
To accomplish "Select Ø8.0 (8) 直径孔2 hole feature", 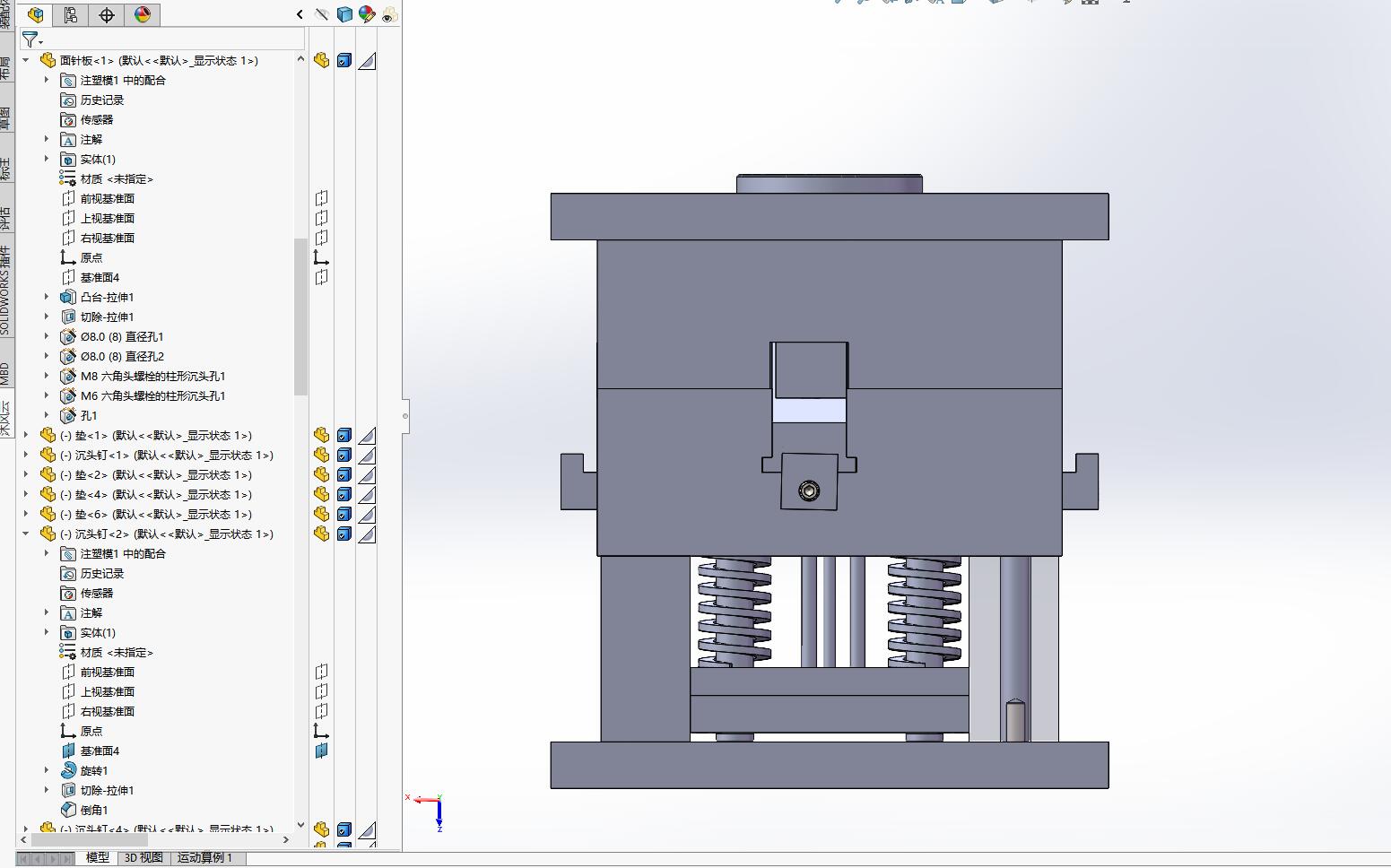I will pos(122,356).
